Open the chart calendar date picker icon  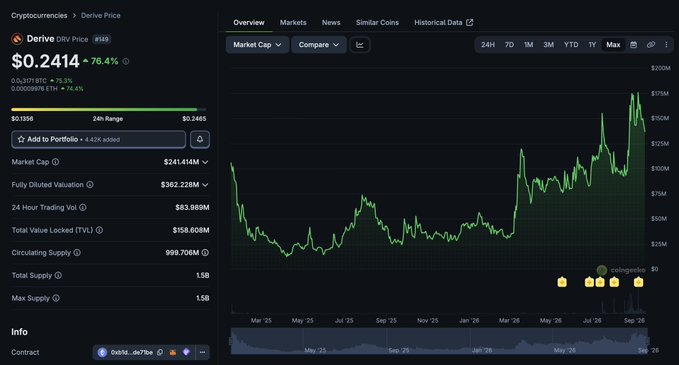tap(634, 45)
